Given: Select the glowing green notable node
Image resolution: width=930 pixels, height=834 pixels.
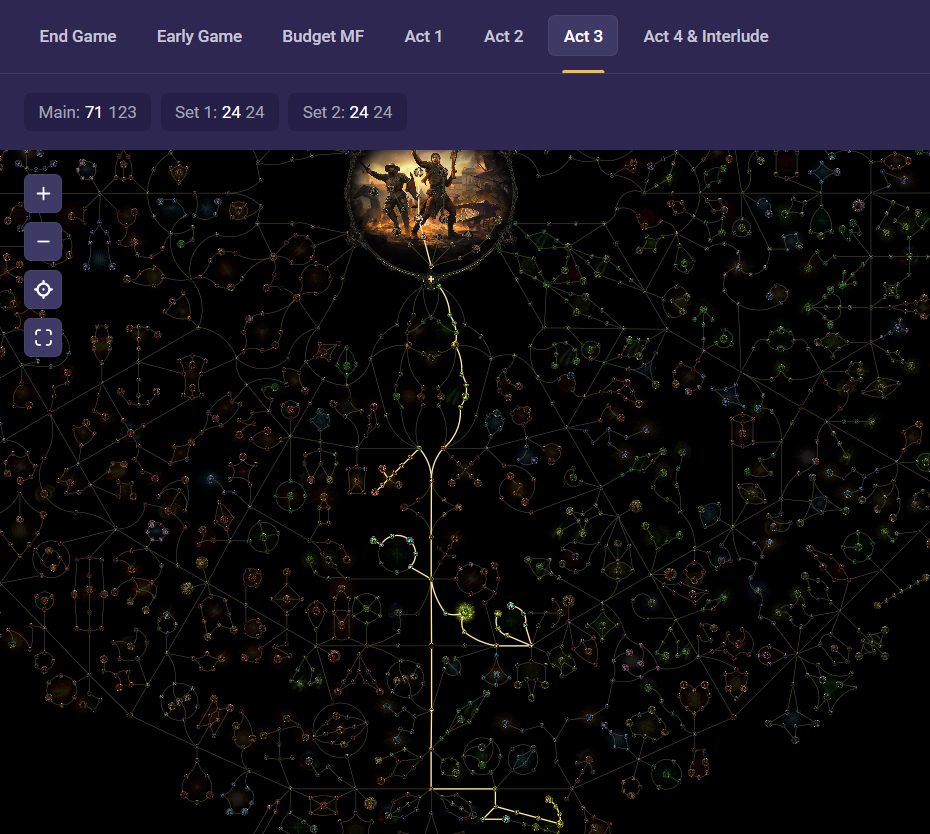Looking at the screenshot, I should coord(465,612).
